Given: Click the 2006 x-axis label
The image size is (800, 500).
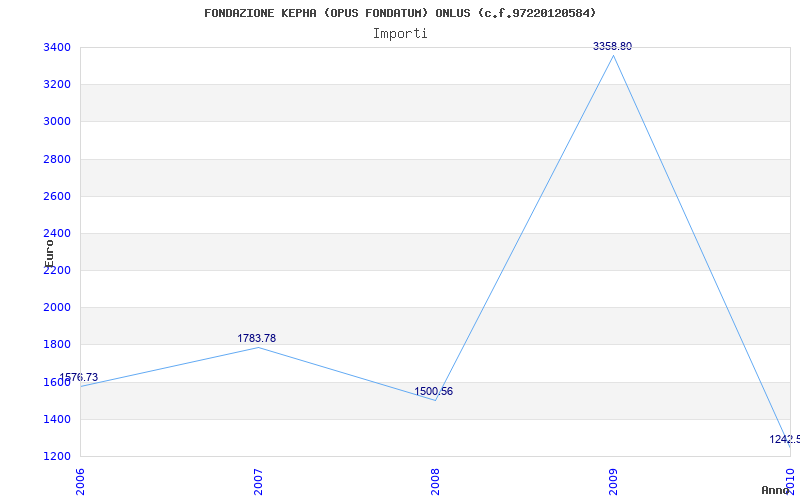Looking at the screenshot, I should 81,482.
